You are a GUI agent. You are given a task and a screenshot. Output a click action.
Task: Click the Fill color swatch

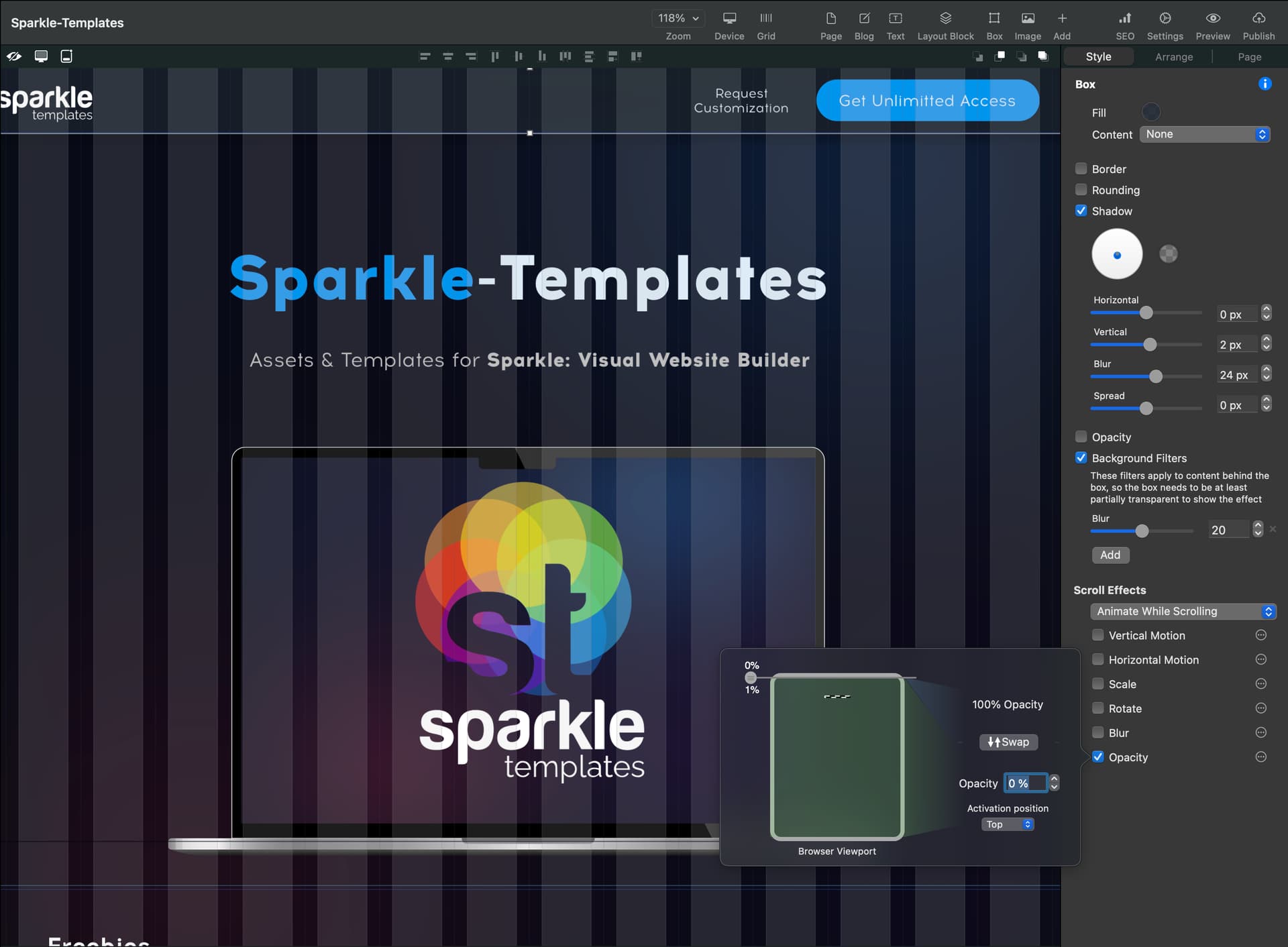[1151, 111]
